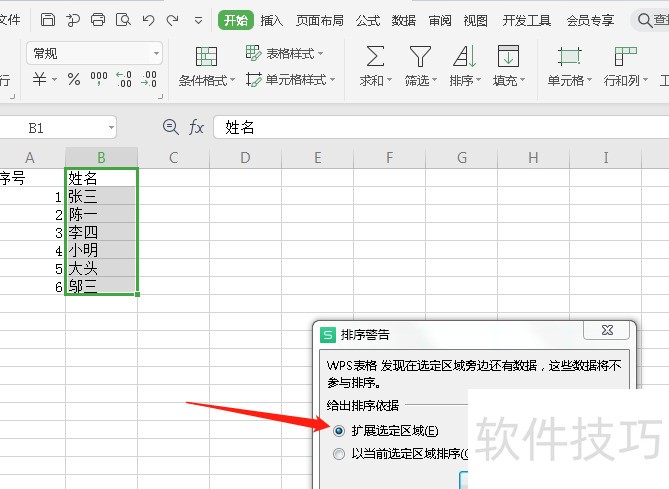669x489 pixels.
Task: Click the 填充 fill icon
Action: (508, 56)
